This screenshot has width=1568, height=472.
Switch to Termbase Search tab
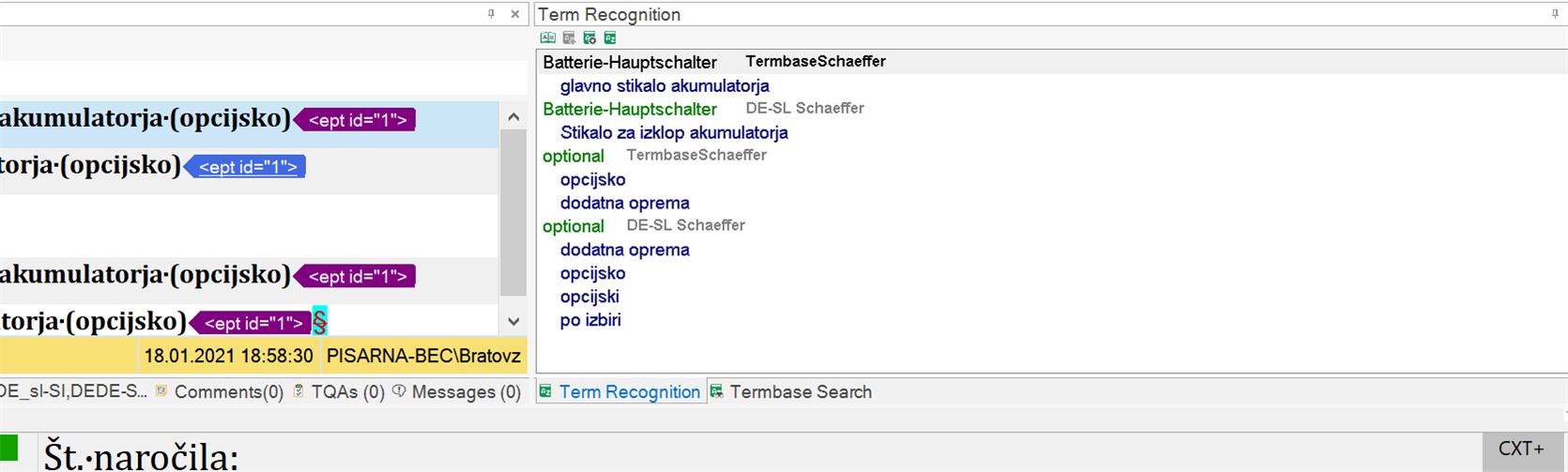pos(791,392)
